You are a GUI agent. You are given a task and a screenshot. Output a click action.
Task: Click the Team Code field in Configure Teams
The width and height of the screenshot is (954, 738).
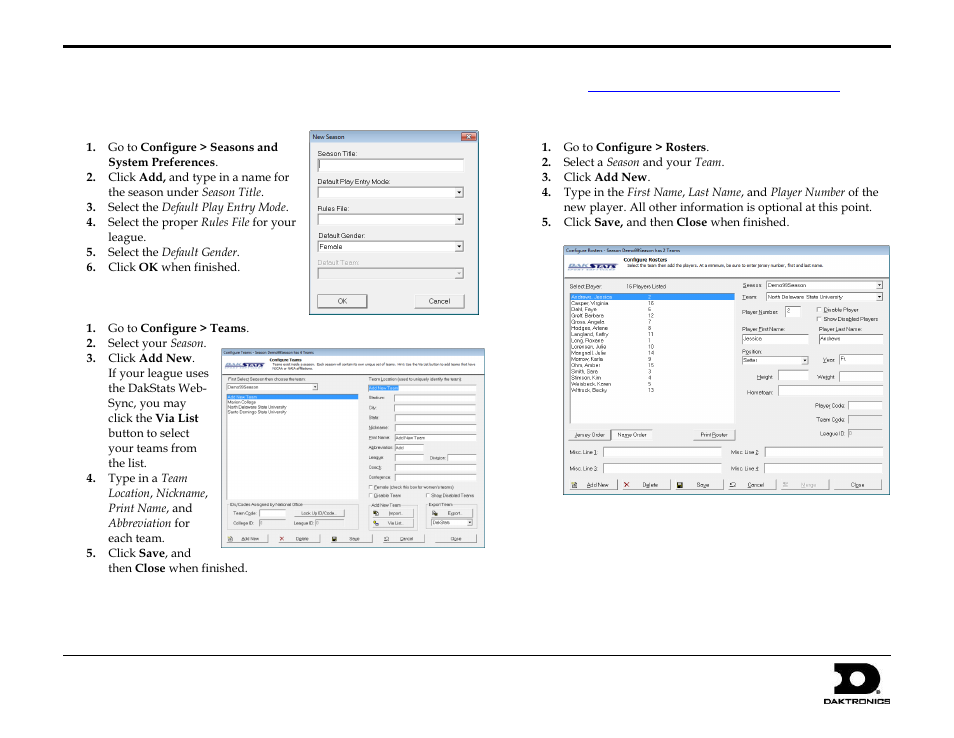[273, 513]
